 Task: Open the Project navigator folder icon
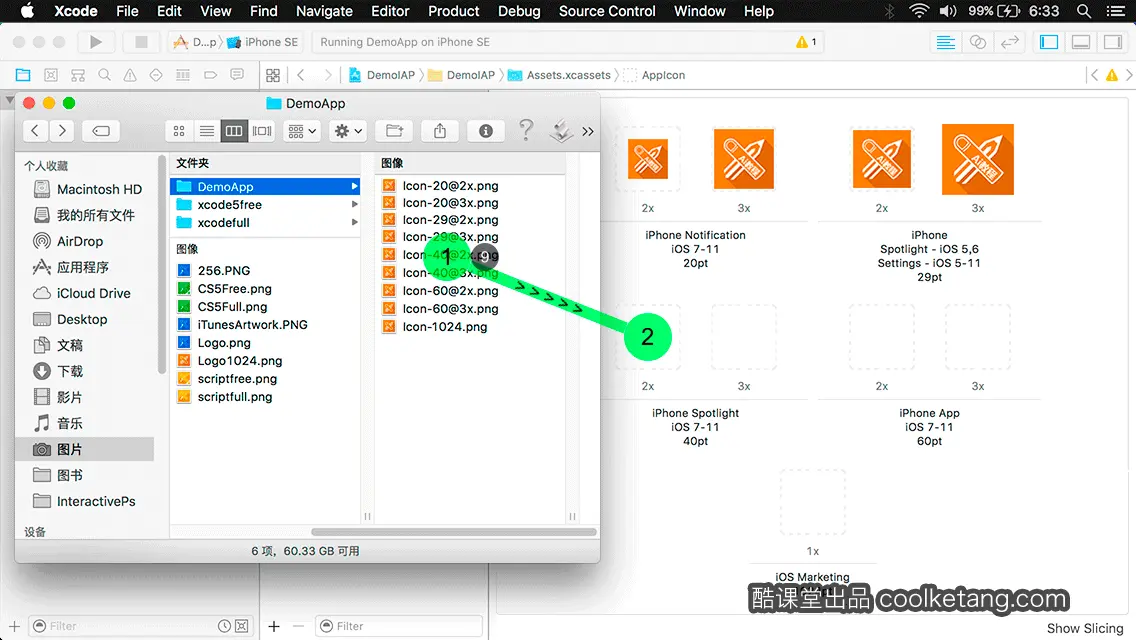[x=23, y=75]
